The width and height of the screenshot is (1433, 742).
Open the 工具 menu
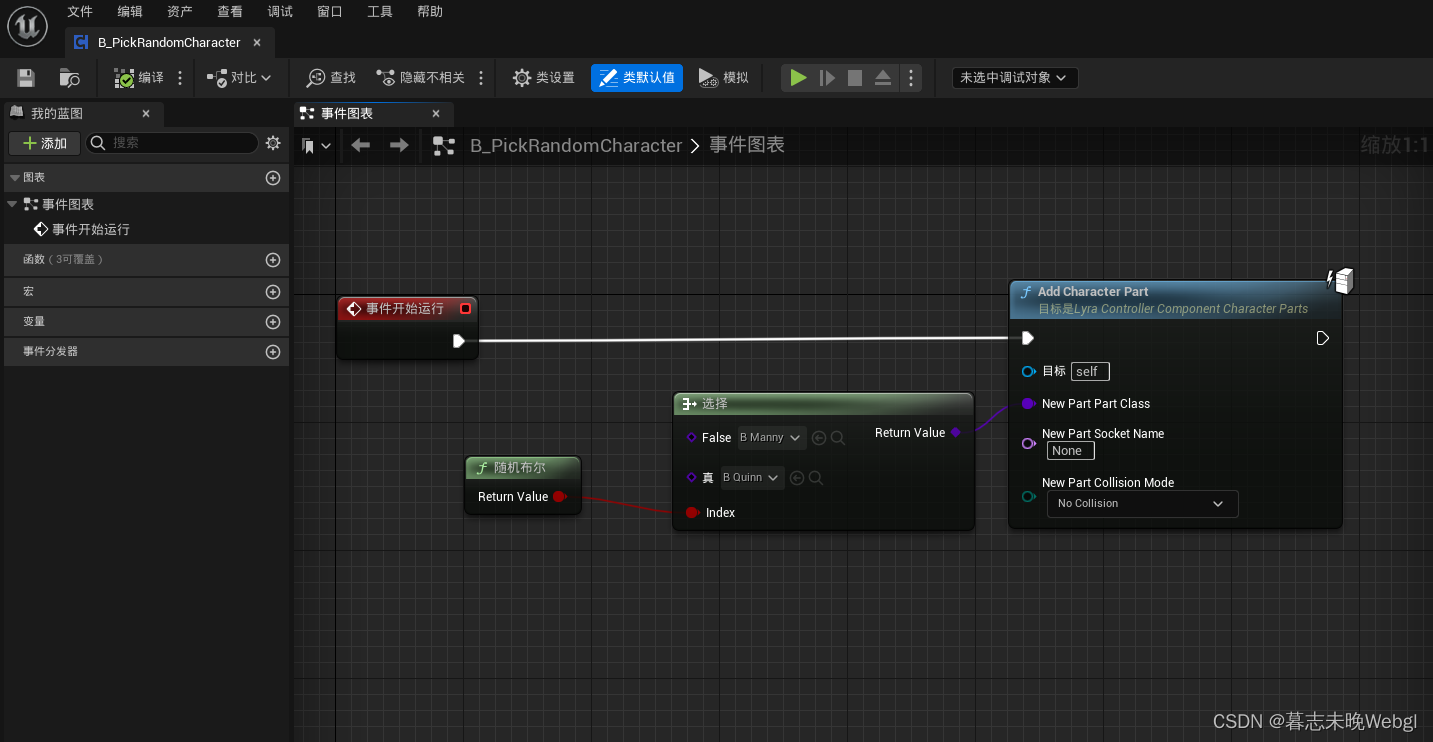380,12
